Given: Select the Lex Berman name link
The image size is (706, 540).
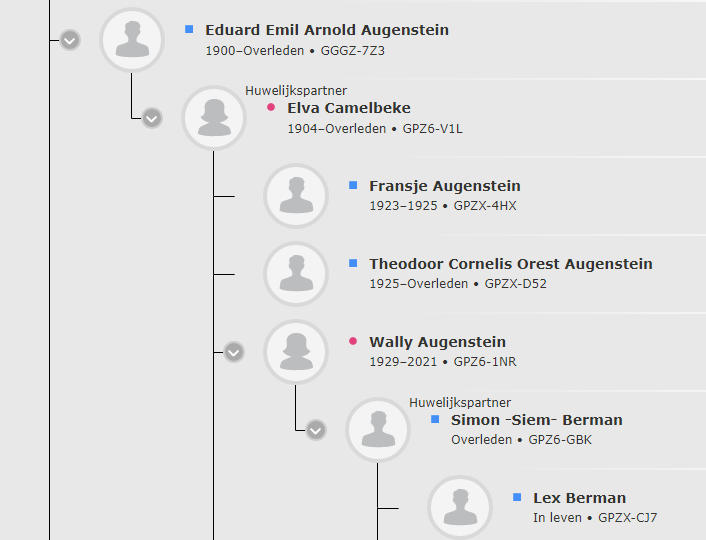Looking at the screenshot, I should tap(579, 498).
